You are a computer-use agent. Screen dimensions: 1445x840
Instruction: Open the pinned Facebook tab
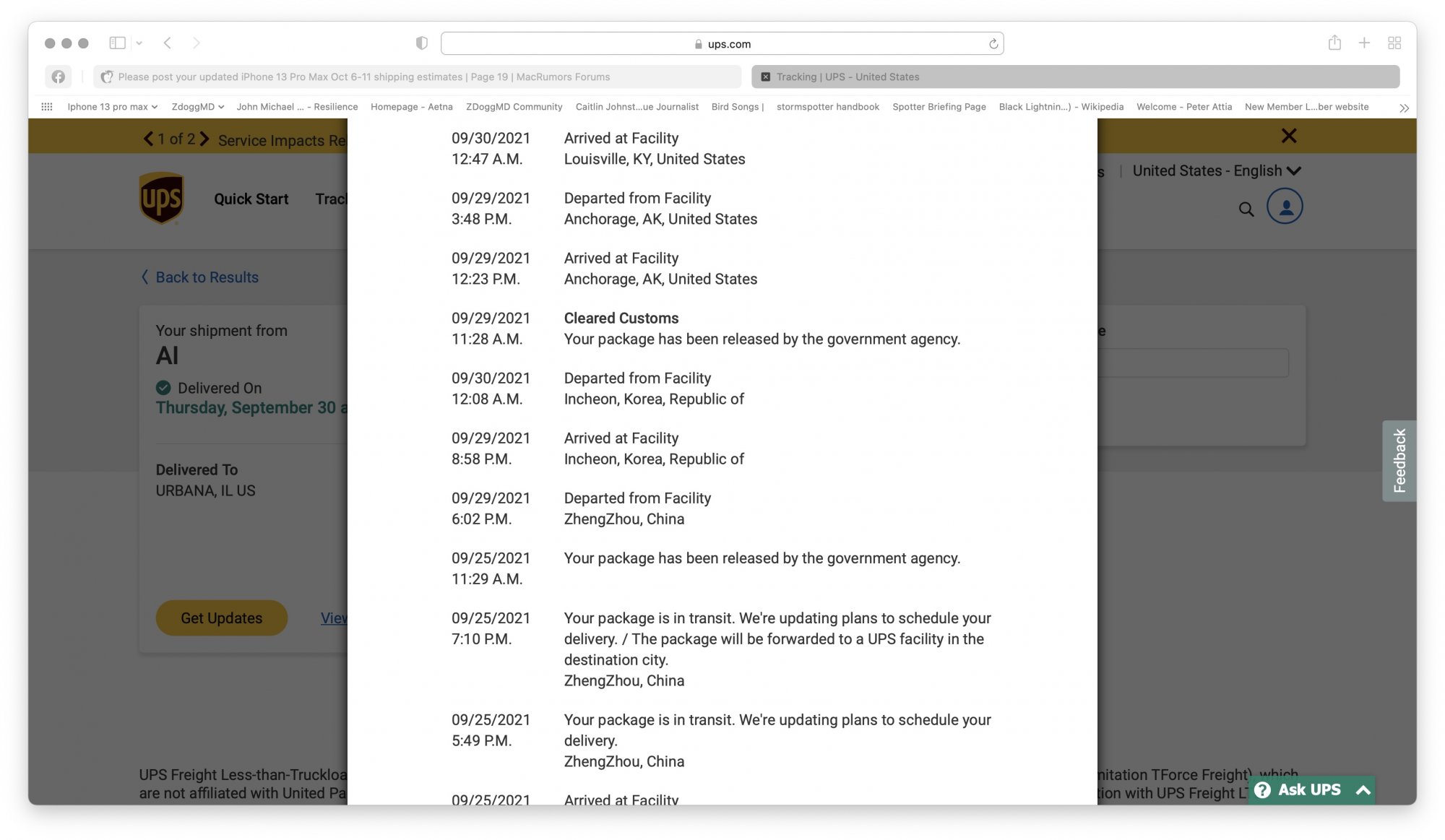pyautogui.click(x=59, y=77)
